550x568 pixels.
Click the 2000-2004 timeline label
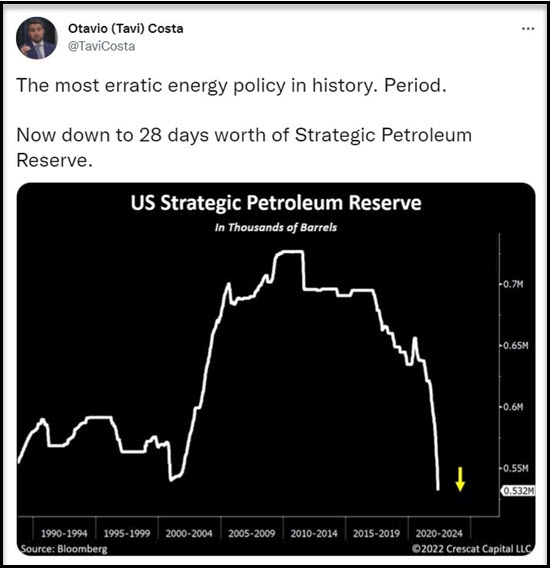click(x=189, y=533)
